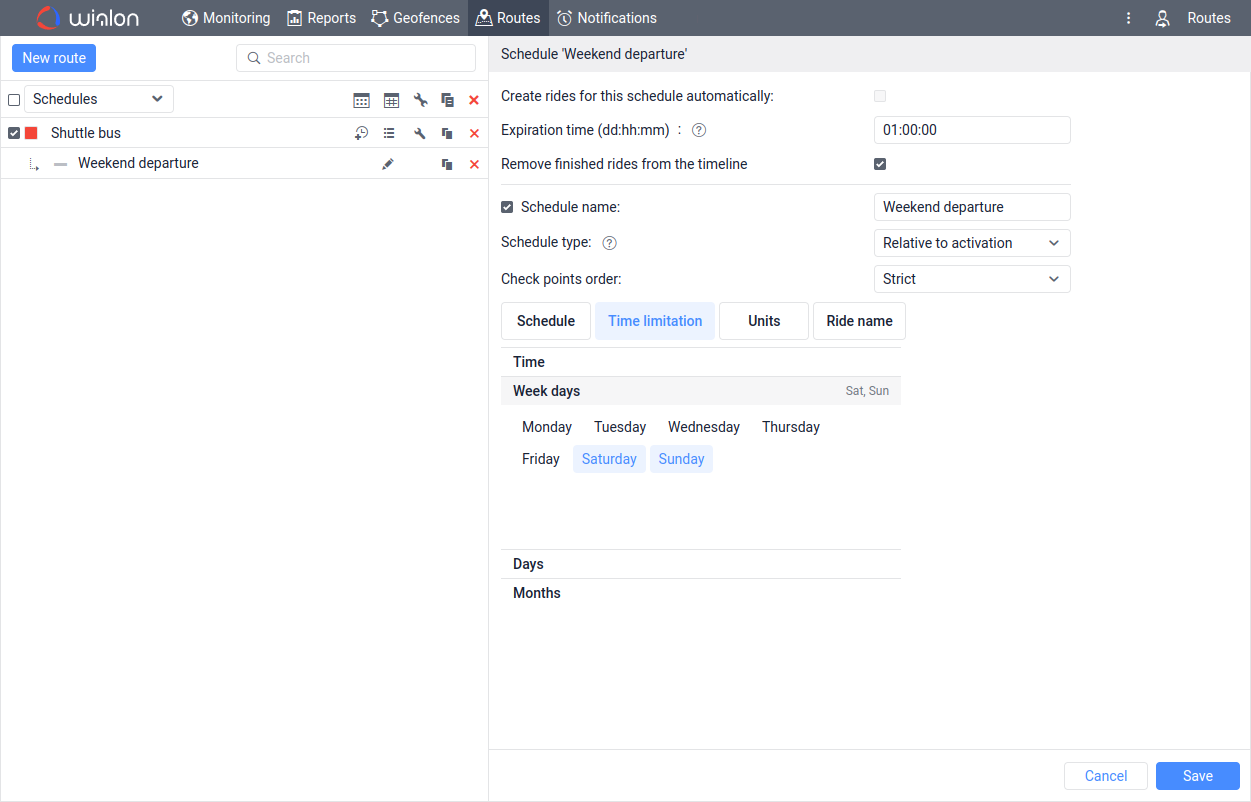Screen dimensions: 1251x802
Task: Open the Schedule type dropdown
Action: pos(971,243)
